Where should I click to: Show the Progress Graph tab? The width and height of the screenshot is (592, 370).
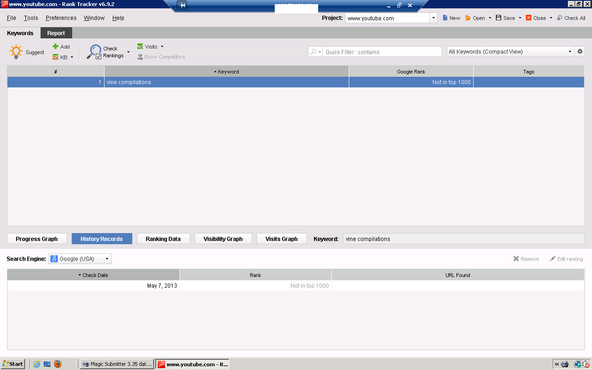(x=37, y=239)
